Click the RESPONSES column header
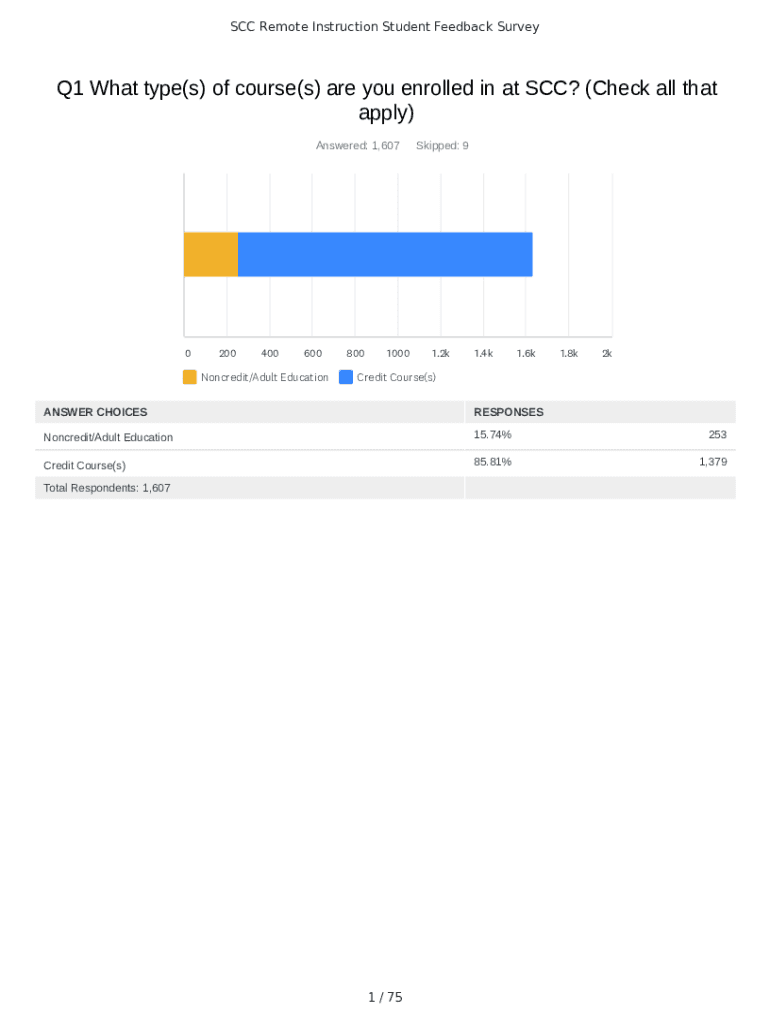 pos(508,412)
